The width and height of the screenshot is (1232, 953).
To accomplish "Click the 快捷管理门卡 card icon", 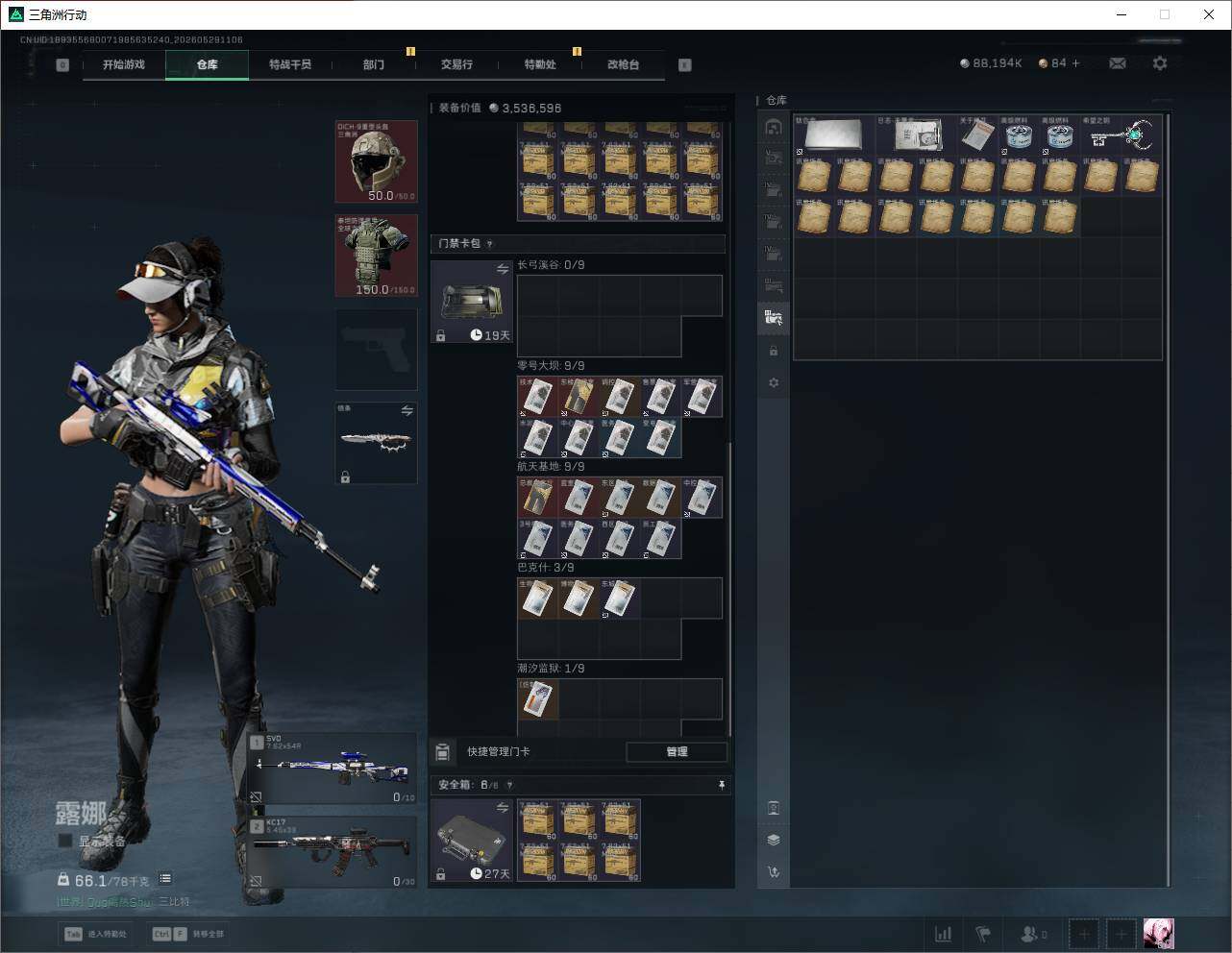I will coord(442,751).
